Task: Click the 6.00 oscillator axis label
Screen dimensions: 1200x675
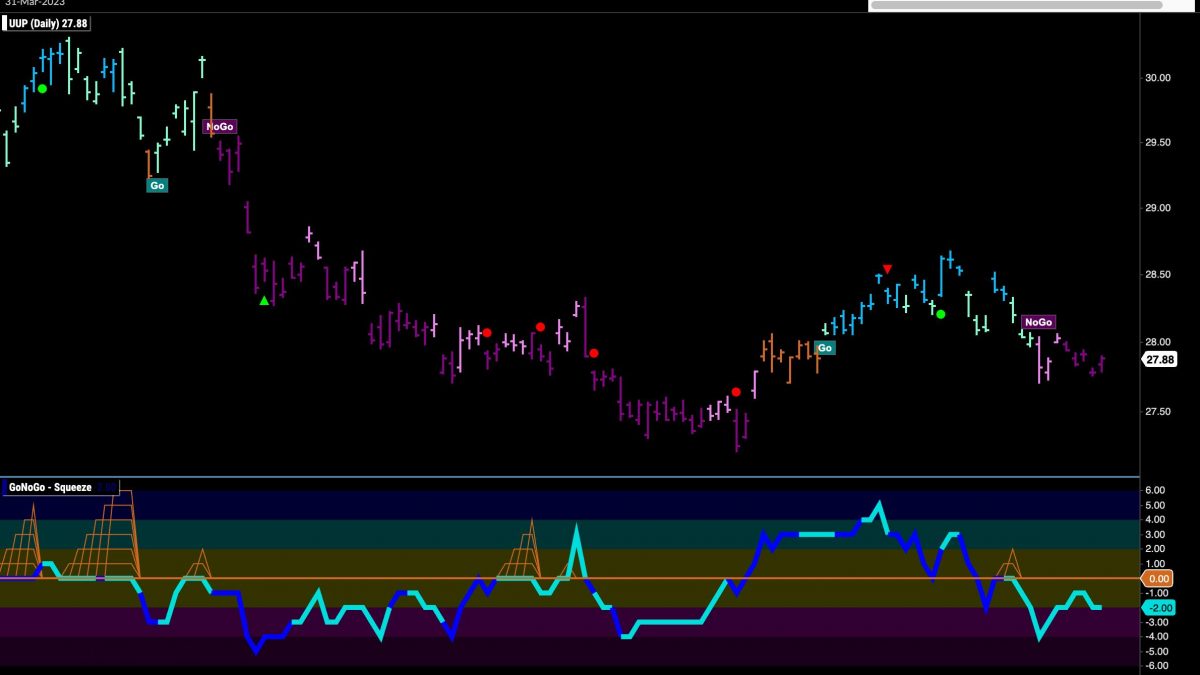Action: pos(1155,490)
